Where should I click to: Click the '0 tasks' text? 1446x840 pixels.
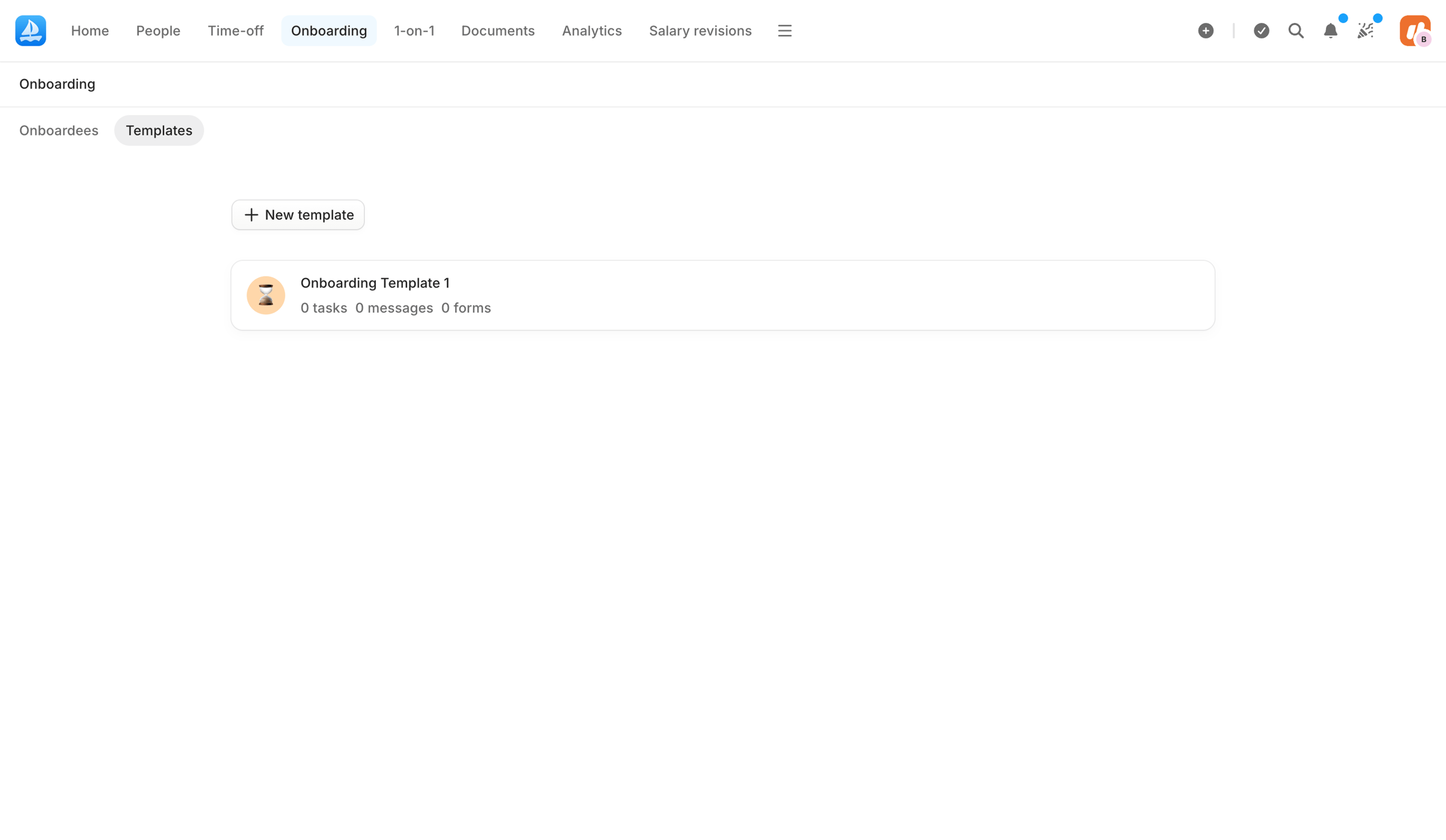coord(324,308)
